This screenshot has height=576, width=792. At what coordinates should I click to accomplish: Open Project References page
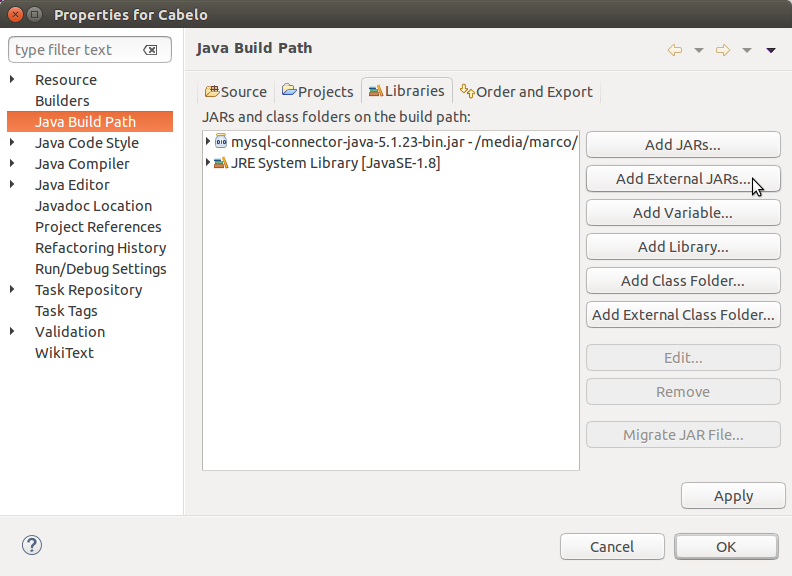98,227
